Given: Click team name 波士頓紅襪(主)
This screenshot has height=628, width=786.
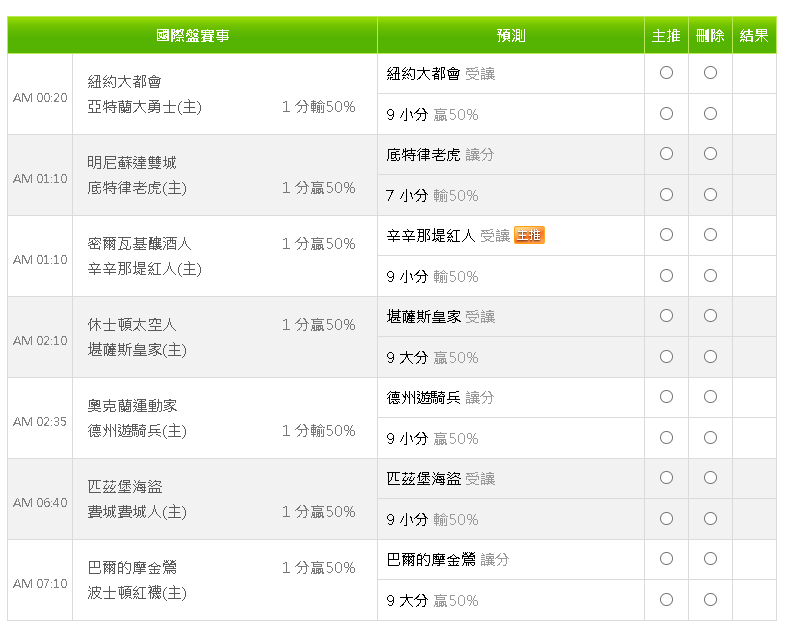Looking at the screenshot, I should tap(137, 593).
